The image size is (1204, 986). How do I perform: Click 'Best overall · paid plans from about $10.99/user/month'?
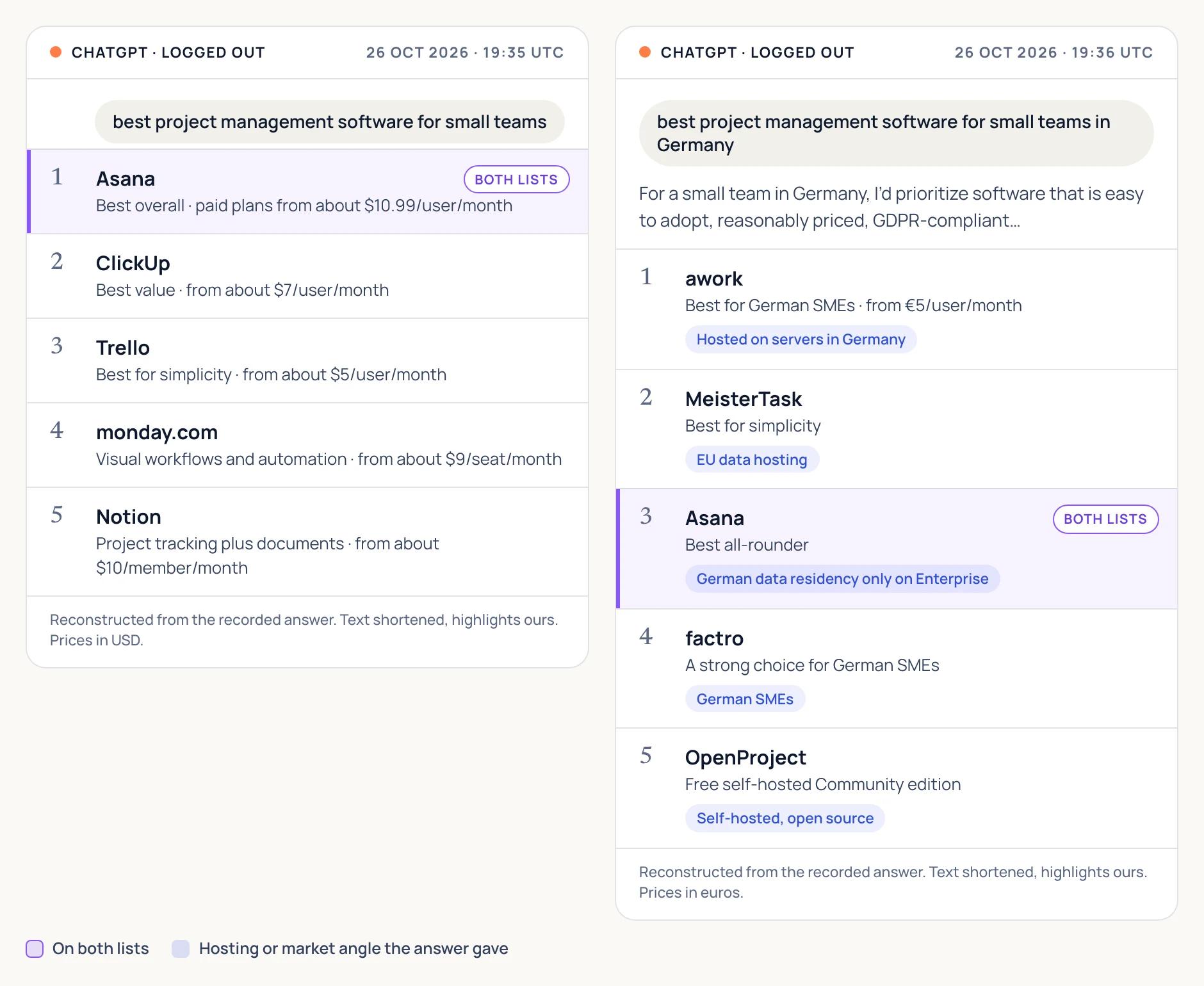[x=304, y=206]
